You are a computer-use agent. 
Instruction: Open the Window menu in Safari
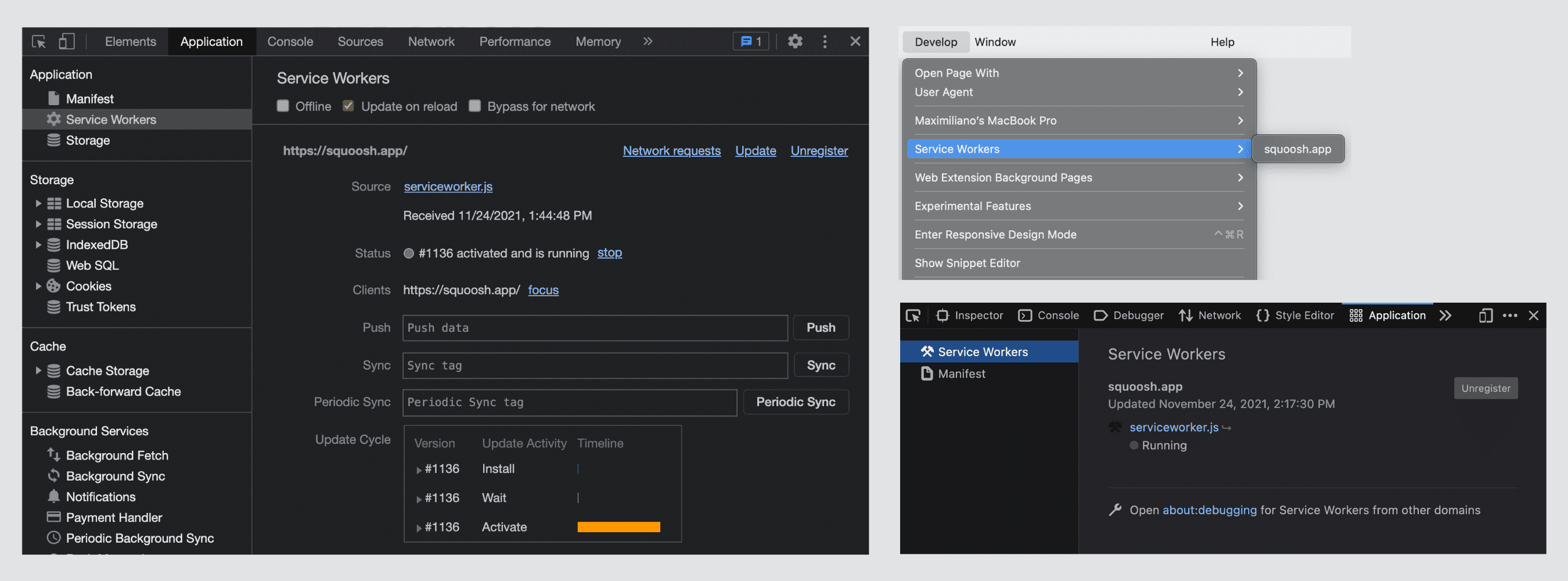click(x=995, y=41)
